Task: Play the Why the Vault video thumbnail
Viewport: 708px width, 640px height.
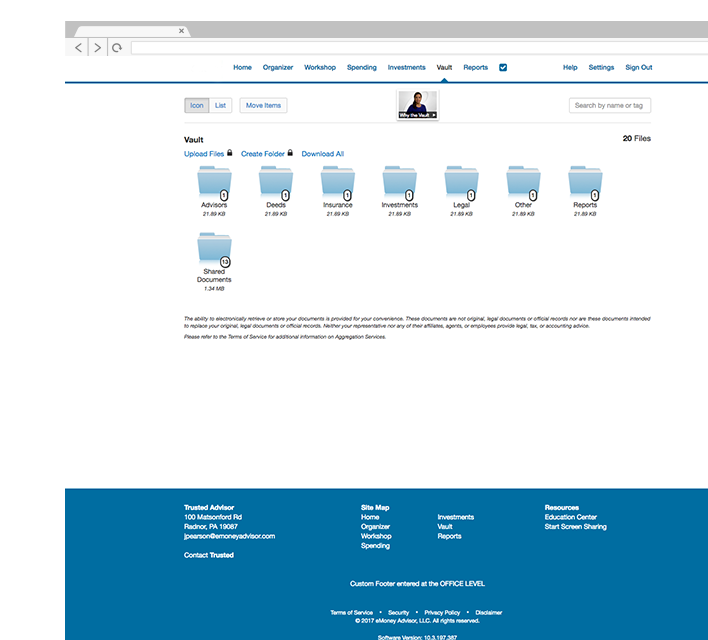Action: click(x=418, y=105)
